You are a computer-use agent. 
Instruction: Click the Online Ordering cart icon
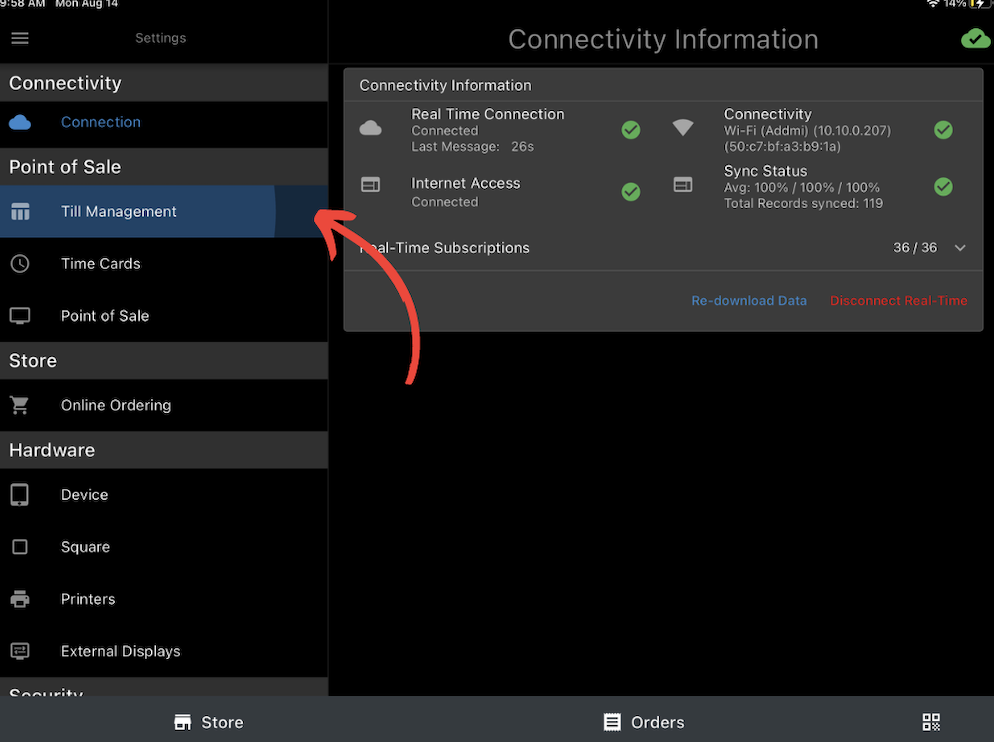tap(20, 405)
